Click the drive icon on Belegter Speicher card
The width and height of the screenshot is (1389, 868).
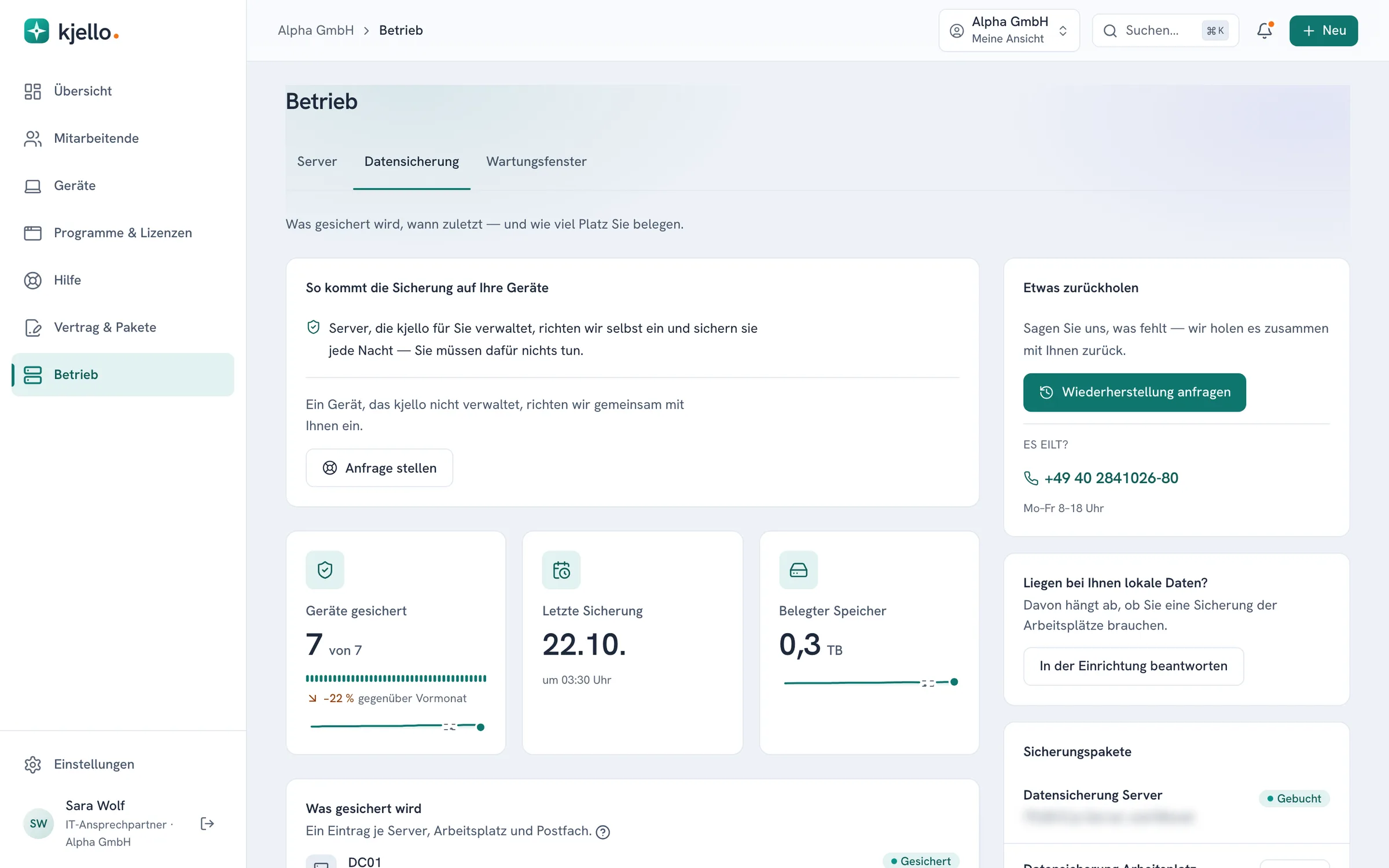click(798, 570)
